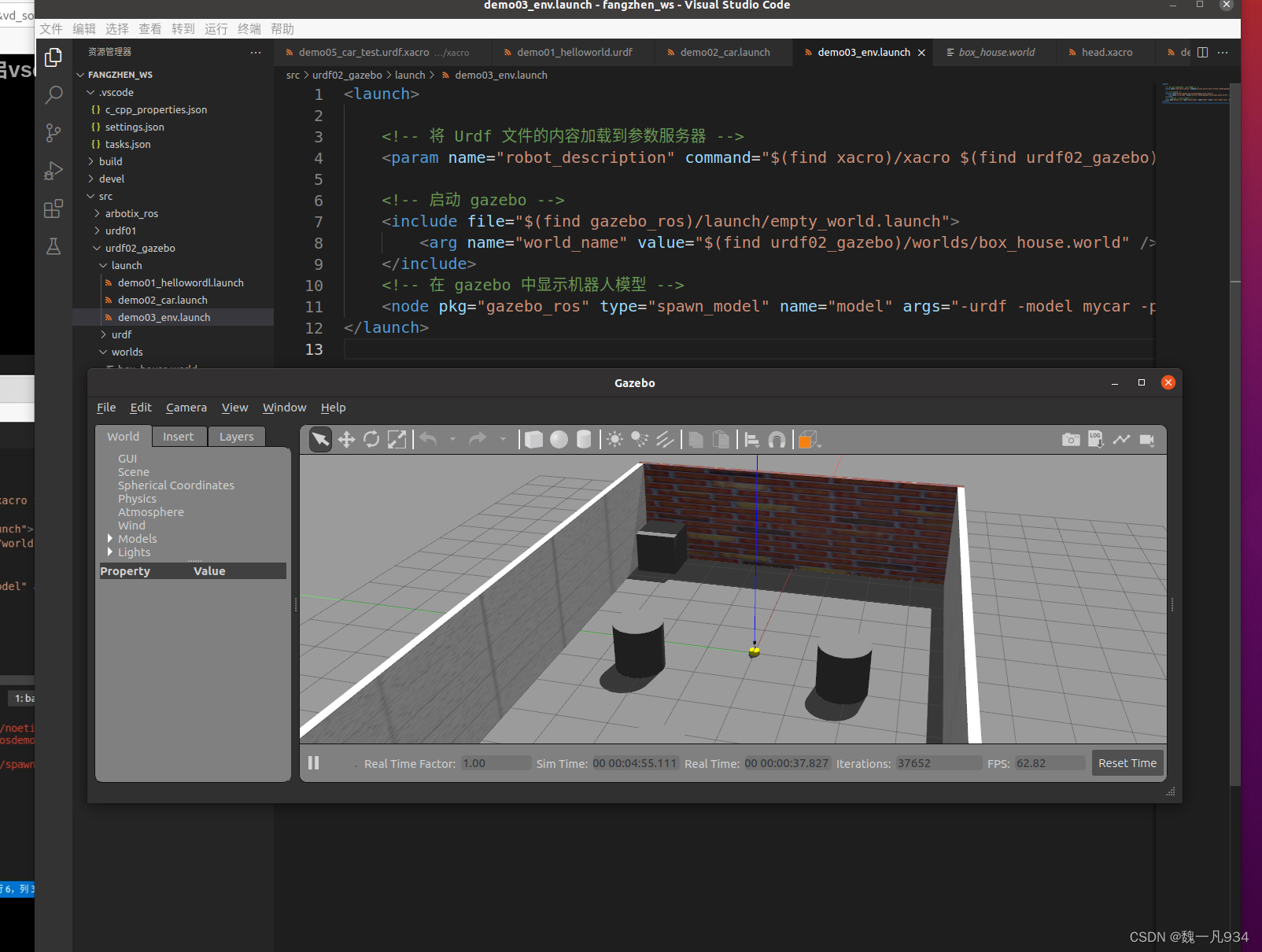Open the plot window icon in Gazebo
The height and width of the screenshot is (952, 1262).
point(1121,439)
